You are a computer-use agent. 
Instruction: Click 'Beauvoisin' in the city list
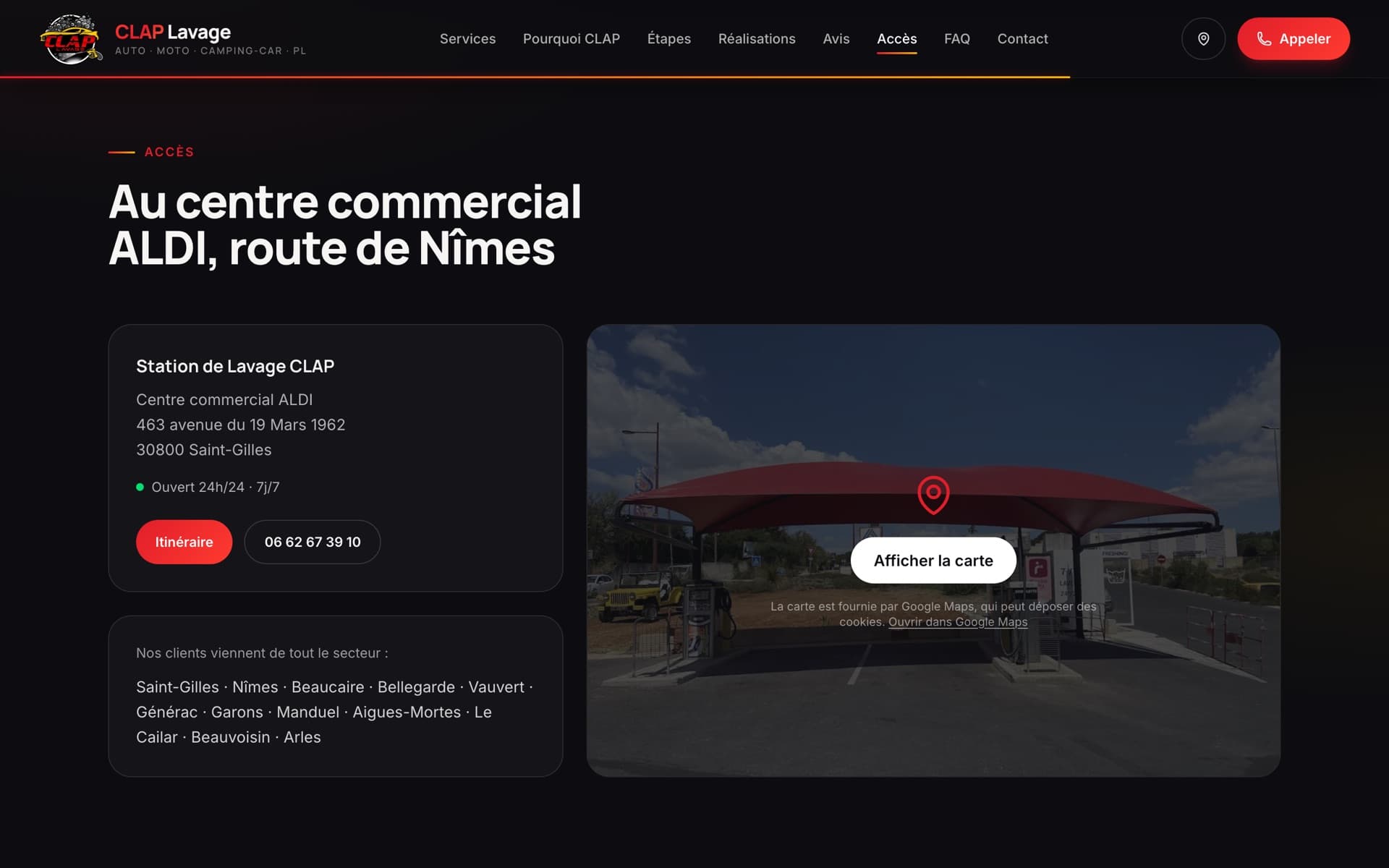(230, 737)
